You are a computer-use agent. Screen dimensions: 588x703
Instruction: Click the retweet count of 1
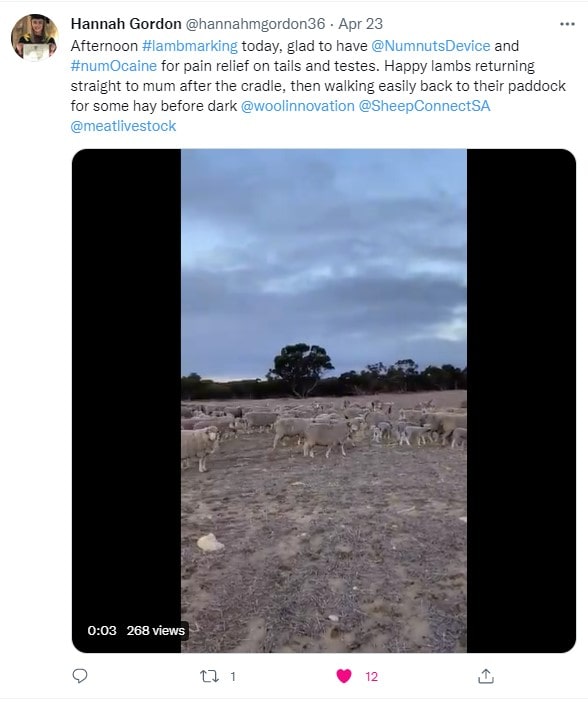(233, 677)
